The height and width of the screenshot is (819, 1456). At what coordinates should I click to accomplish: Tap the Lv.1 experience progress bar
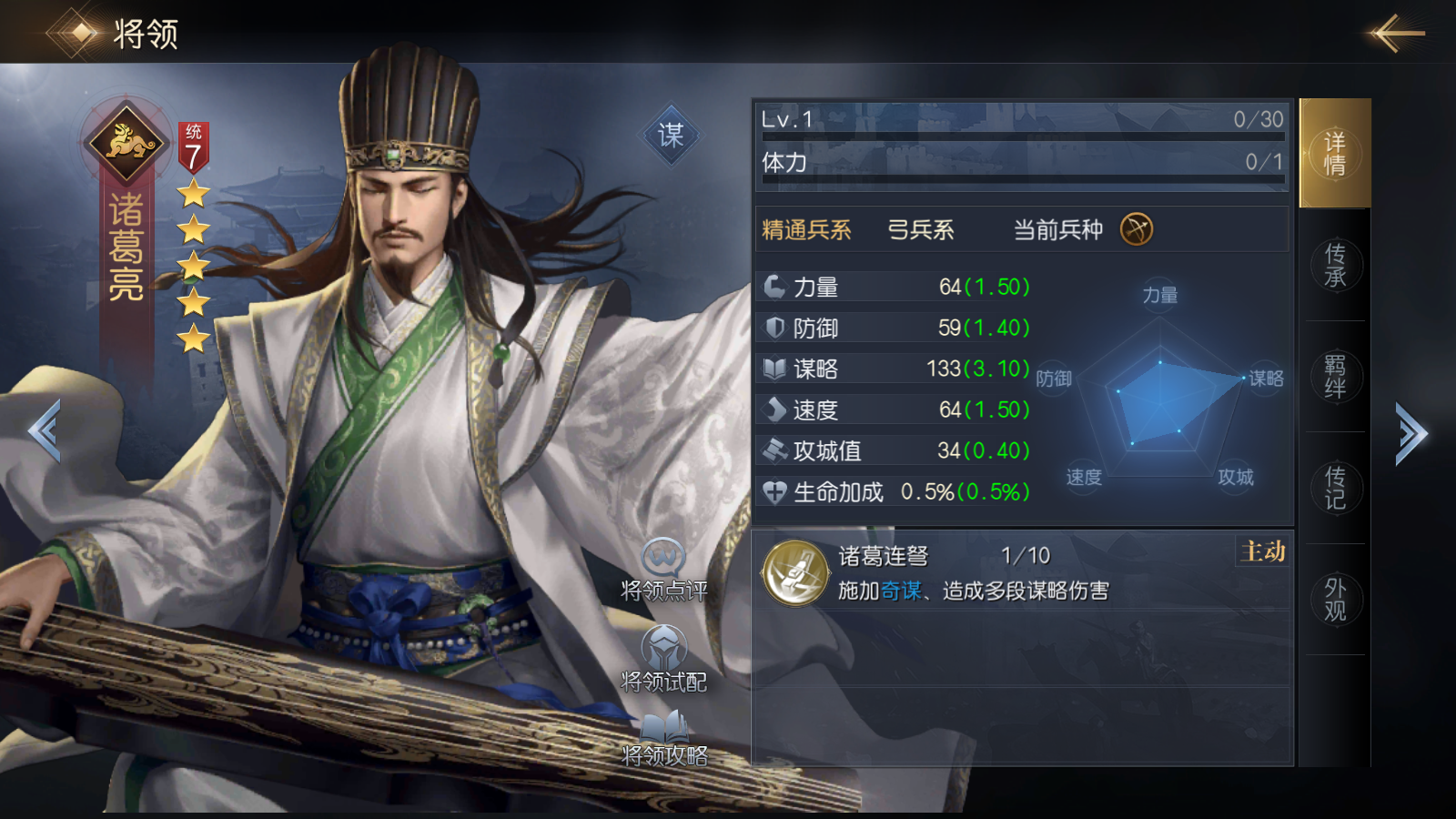[1023, 124]
